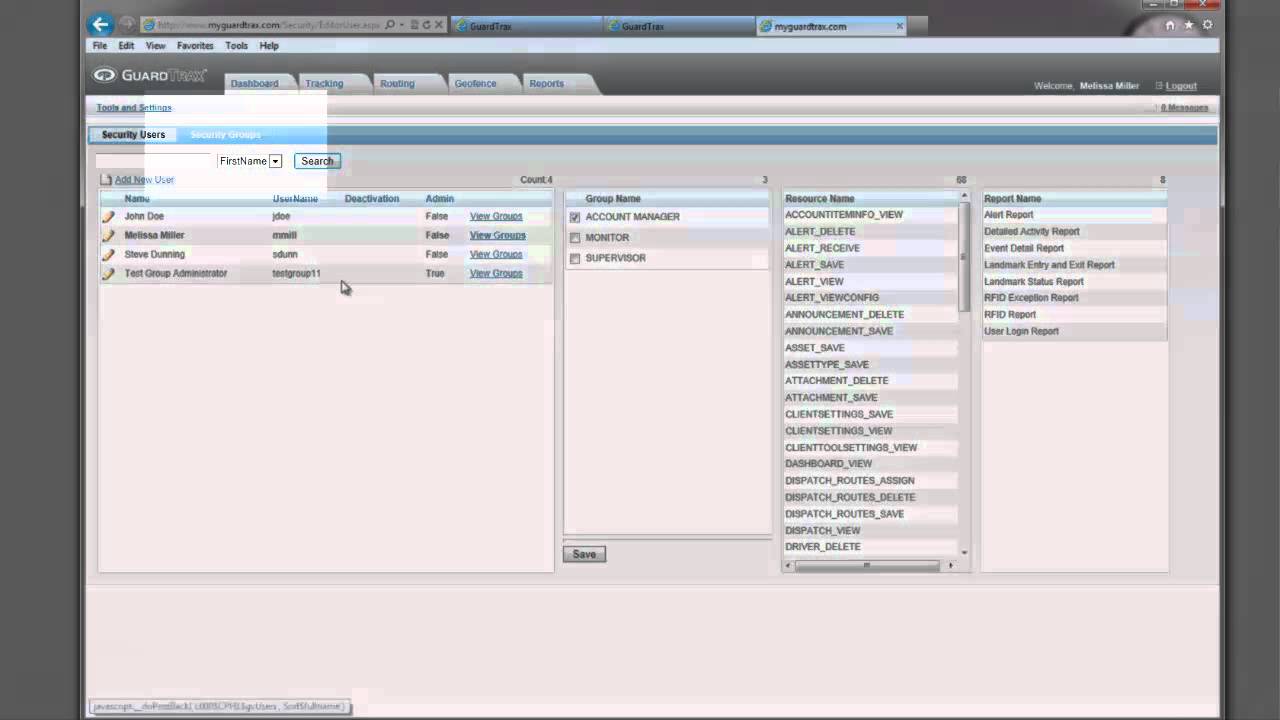Viewport: 1280px width, 720px height.
Task: Switch to the second GuardTrax browser tab
Action: pyautogui.click(x=680, y=26)
